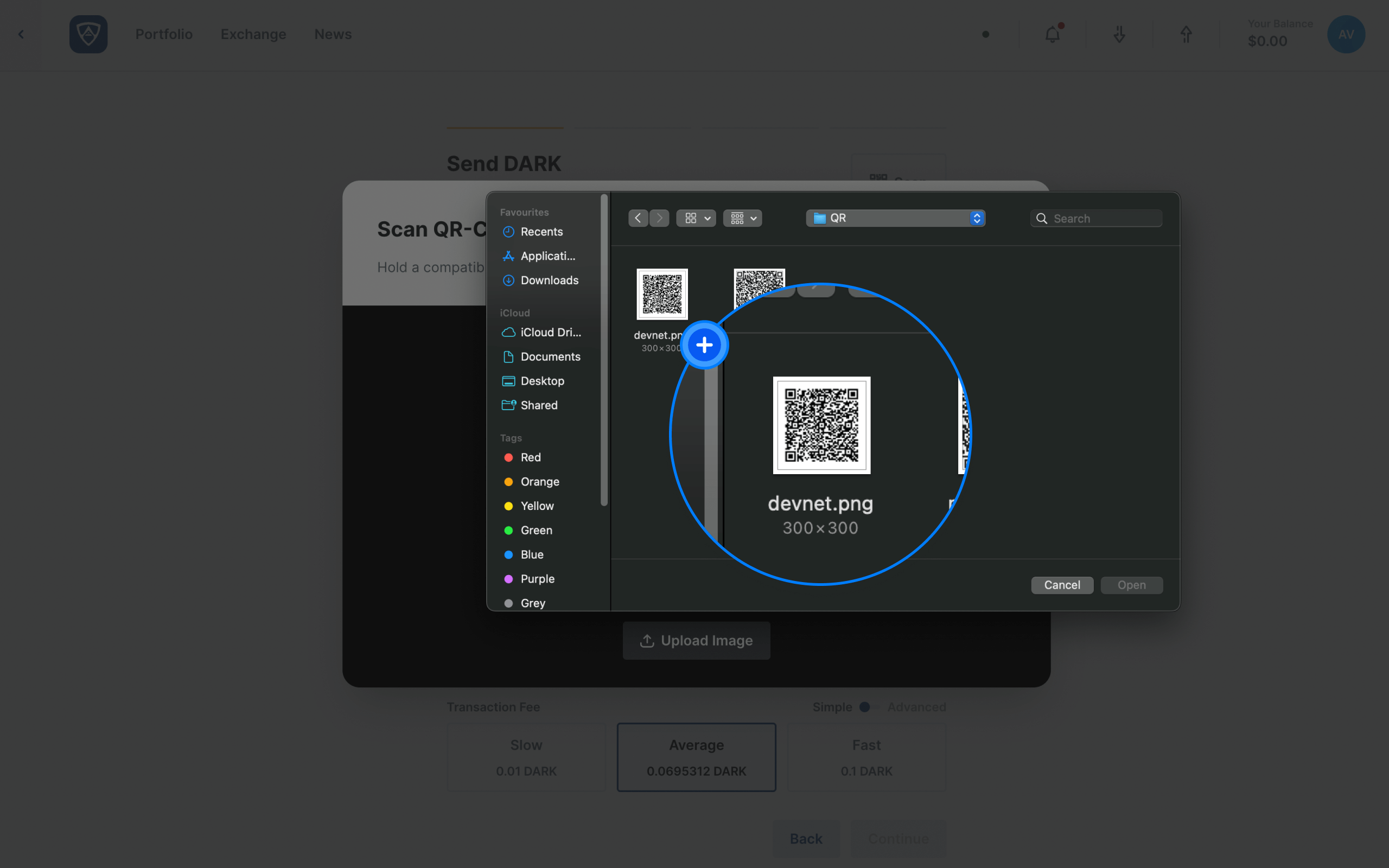Open the Portfolio tab

[x=164, y=34]
